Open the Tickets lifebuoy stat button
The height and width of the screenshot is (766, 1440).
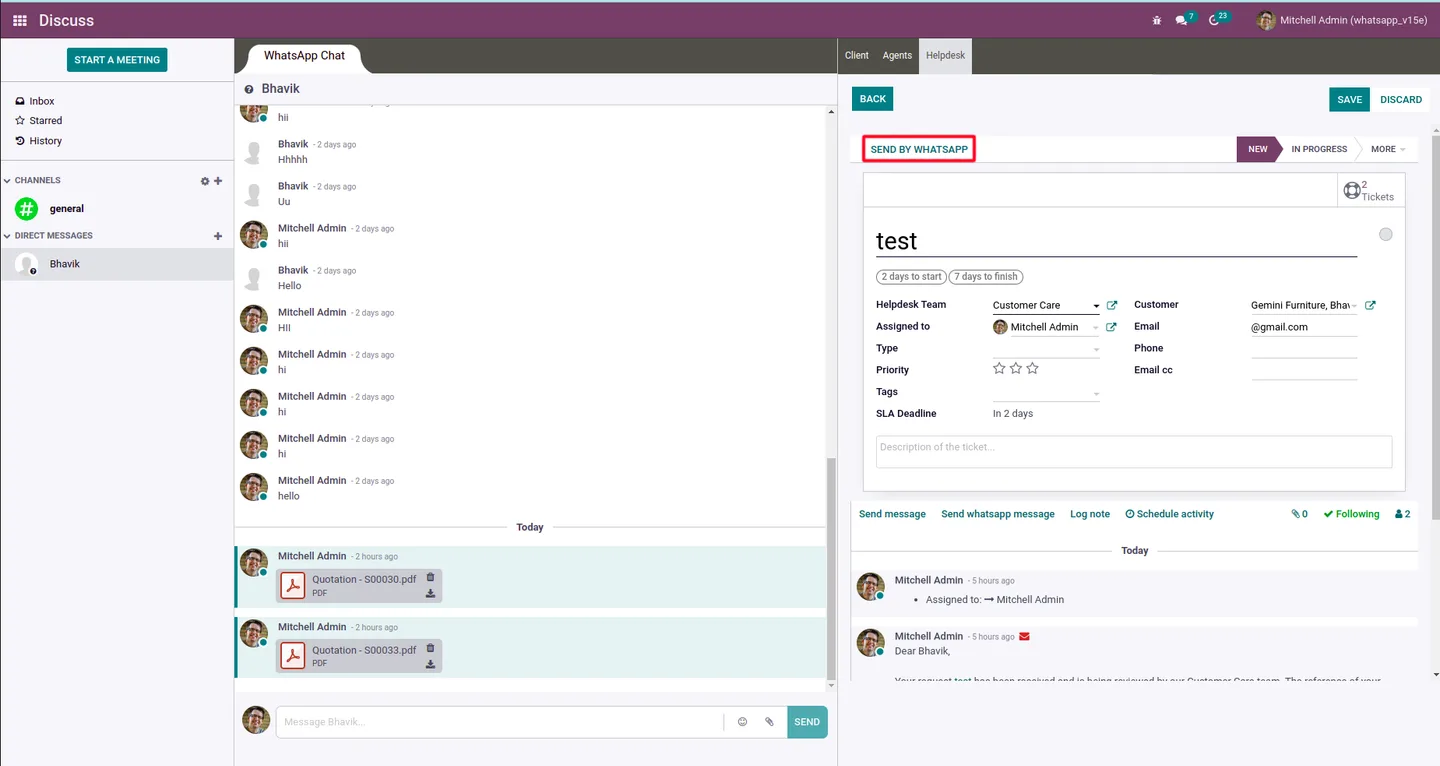point(1371,190)
